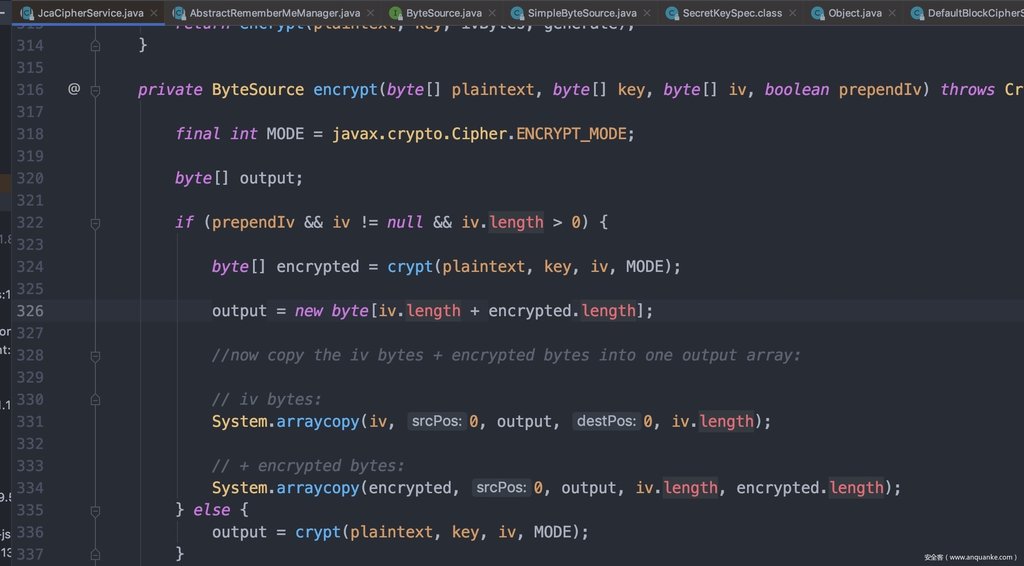The image size is (1024, 566).
Task: Click ENCRYPT_MODE constant on line 318
Action: pyautogui.click(x=571, y=134)
